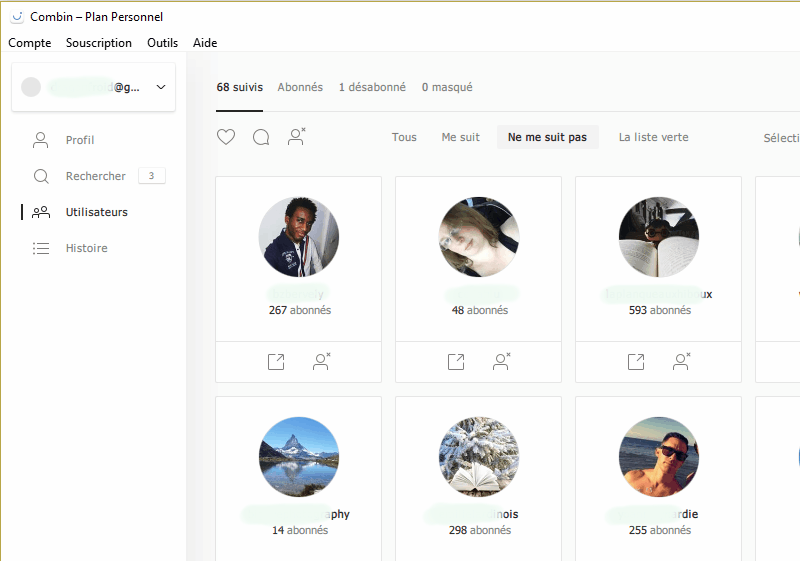This screenshot has height=561, width=800.
Task: Click the heart like icon in toolbar
Action: click(226, 137)
